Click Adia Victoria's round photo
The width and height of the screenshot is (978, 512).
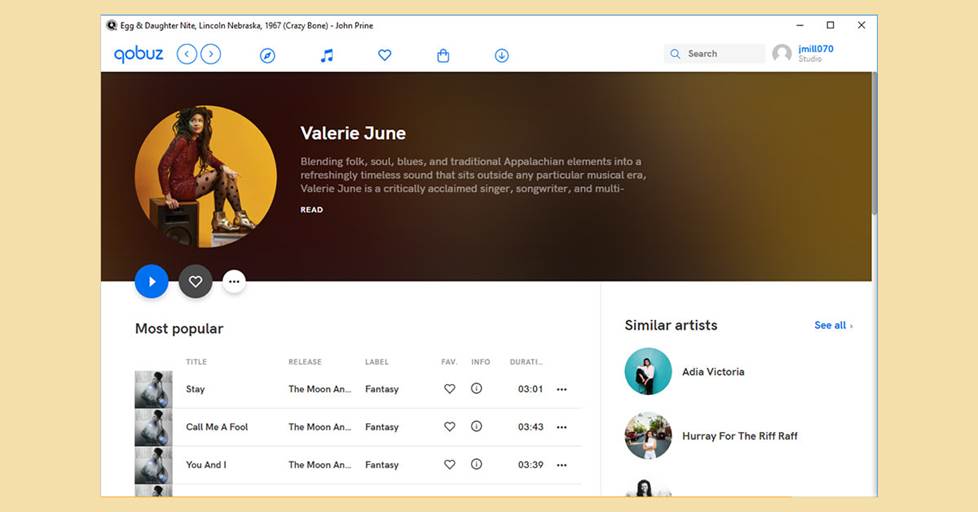click(648, 371)
